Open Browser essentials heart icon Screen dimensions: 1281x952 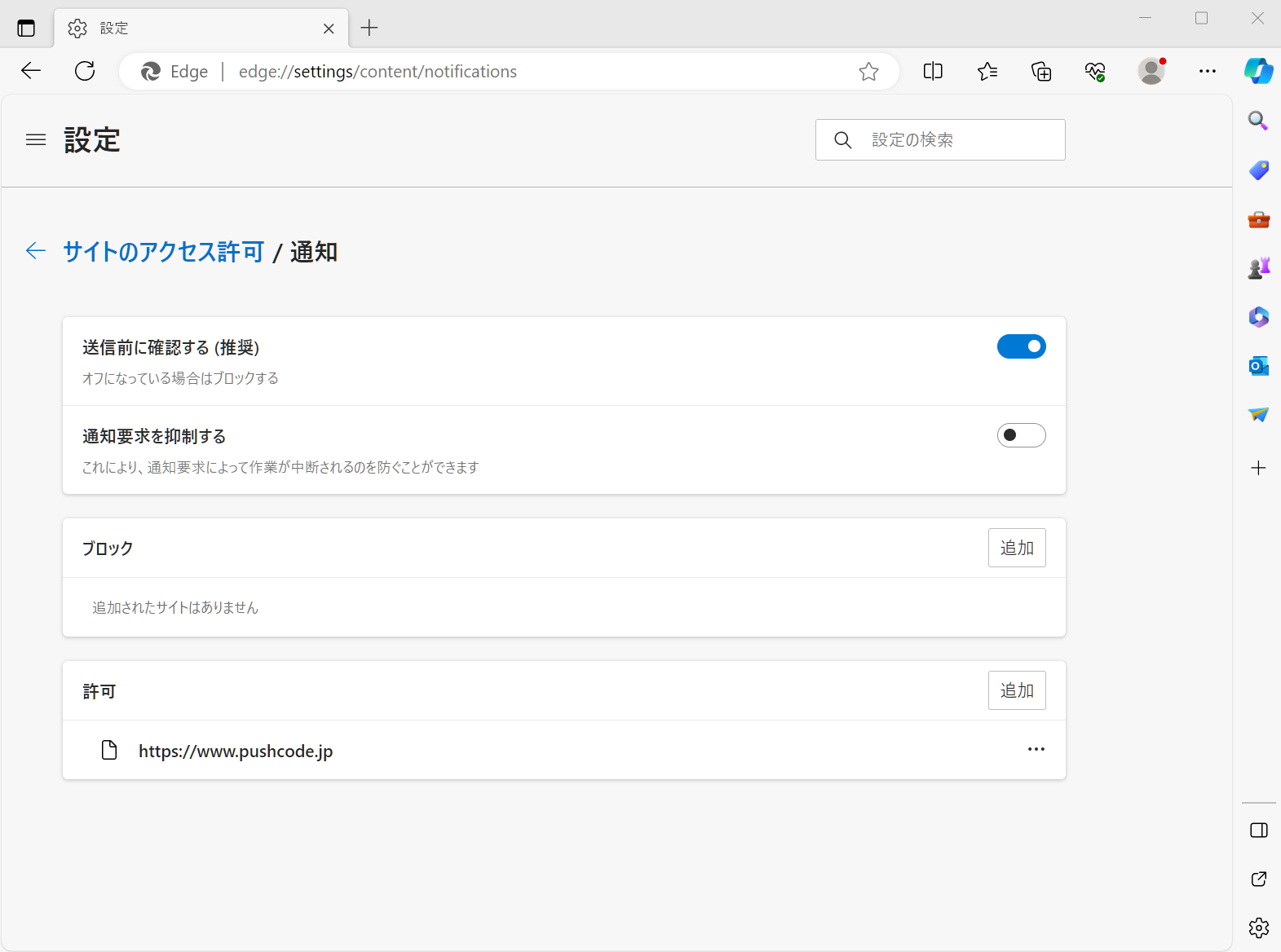[x=1095, y=72]
